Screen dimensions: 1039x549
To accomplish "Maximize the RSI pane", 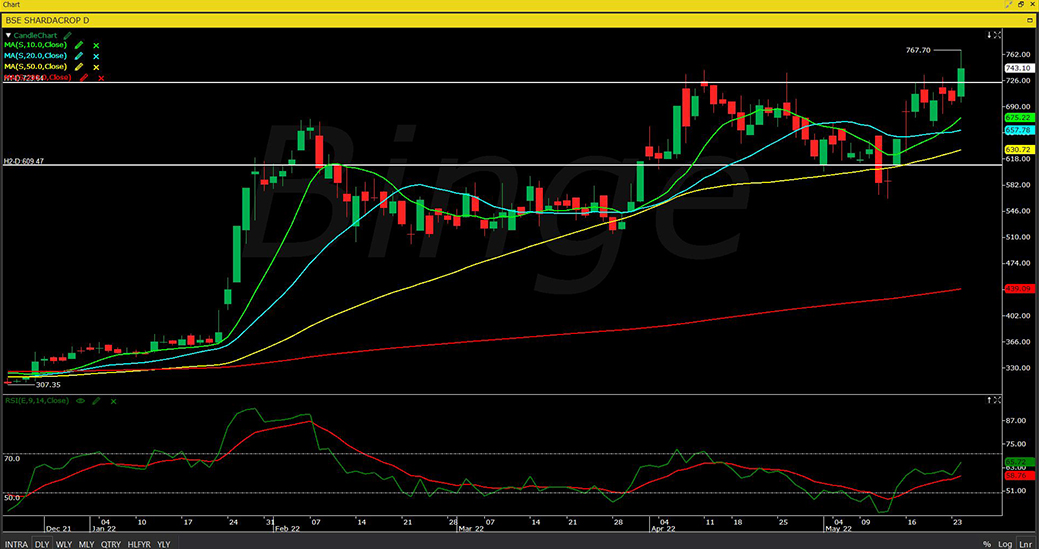I will tap(997, 400).
